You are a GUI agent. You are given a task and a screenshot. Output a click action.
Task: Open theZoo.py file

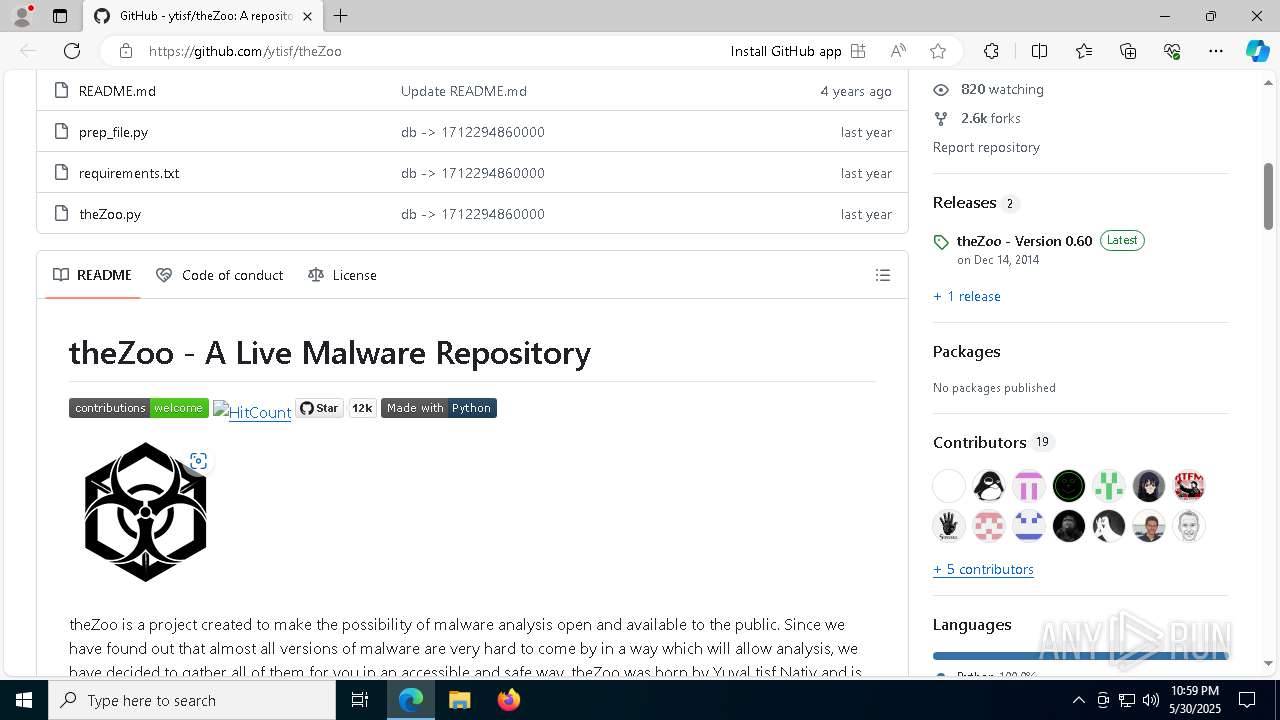[x=110, y=214]
